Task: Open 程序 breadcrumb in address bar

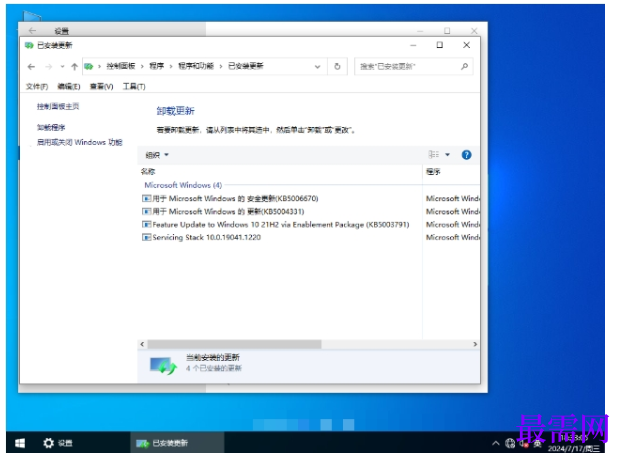Action: pos(157,66)
